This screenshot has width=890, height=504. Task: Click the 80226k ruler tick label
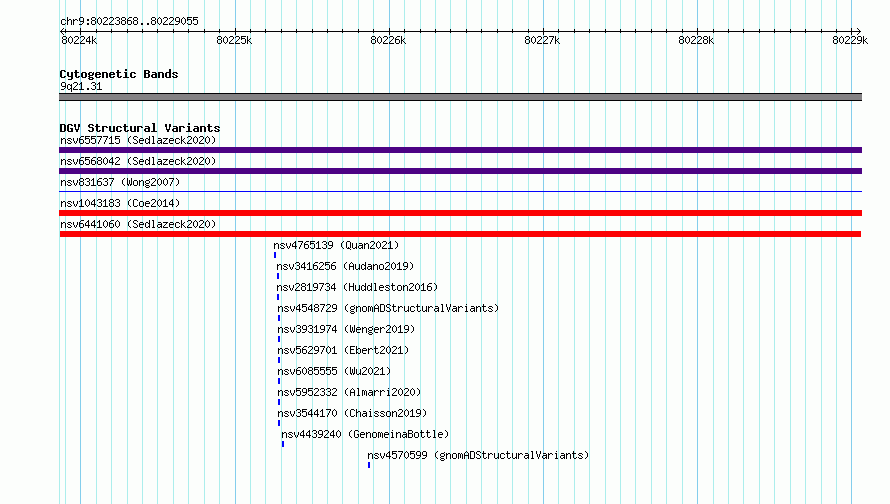388,40
